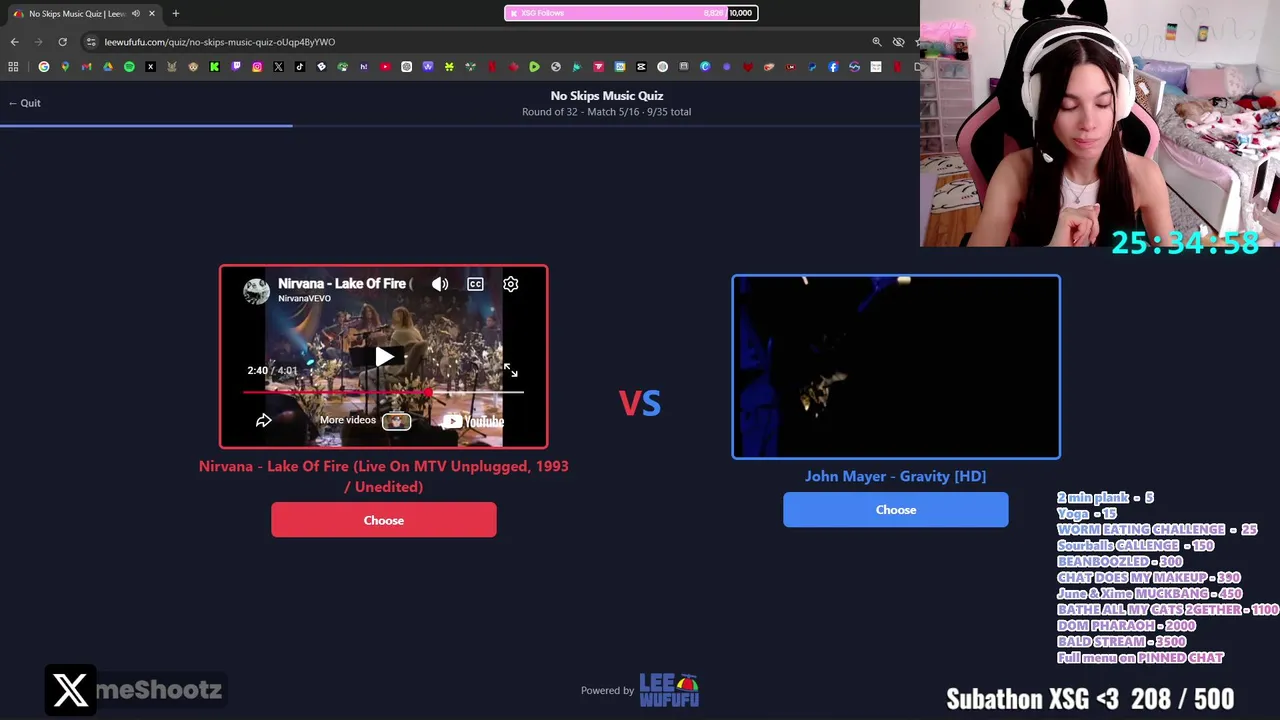Choose Nirvana - Lake Of Fire
1280x720 pixels.
tap(384, 520)
